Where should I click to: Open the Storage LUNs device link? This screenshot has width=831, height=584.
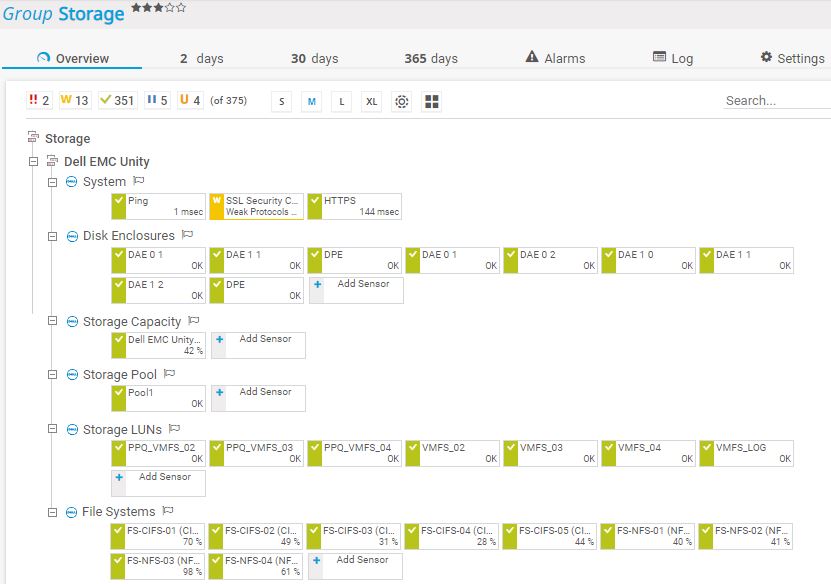coord(122,430)
